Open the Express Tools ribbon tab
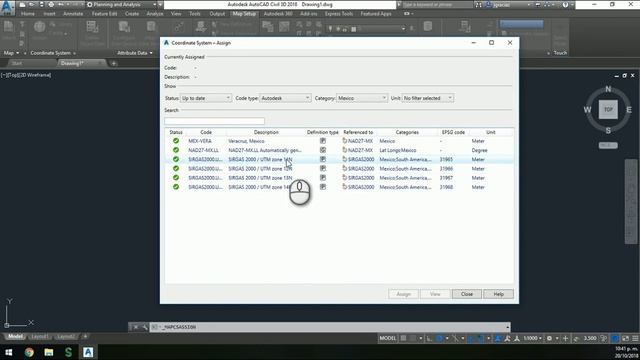 (339, 13)
